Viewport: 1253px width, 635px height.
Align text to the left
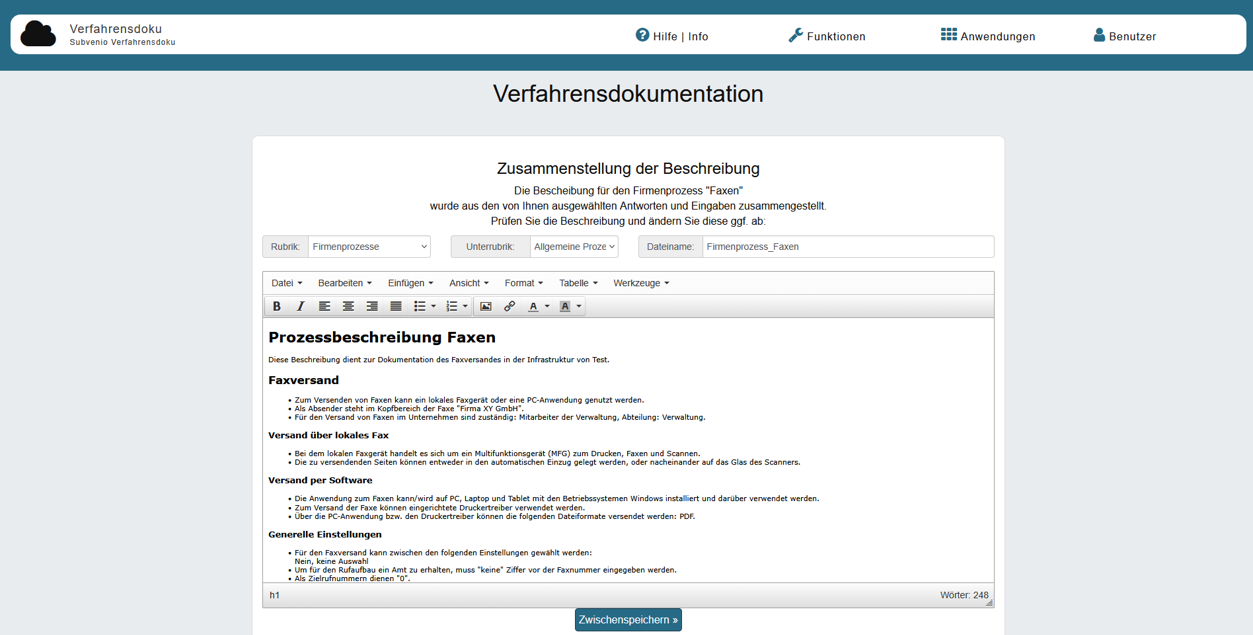coord(324,306)
